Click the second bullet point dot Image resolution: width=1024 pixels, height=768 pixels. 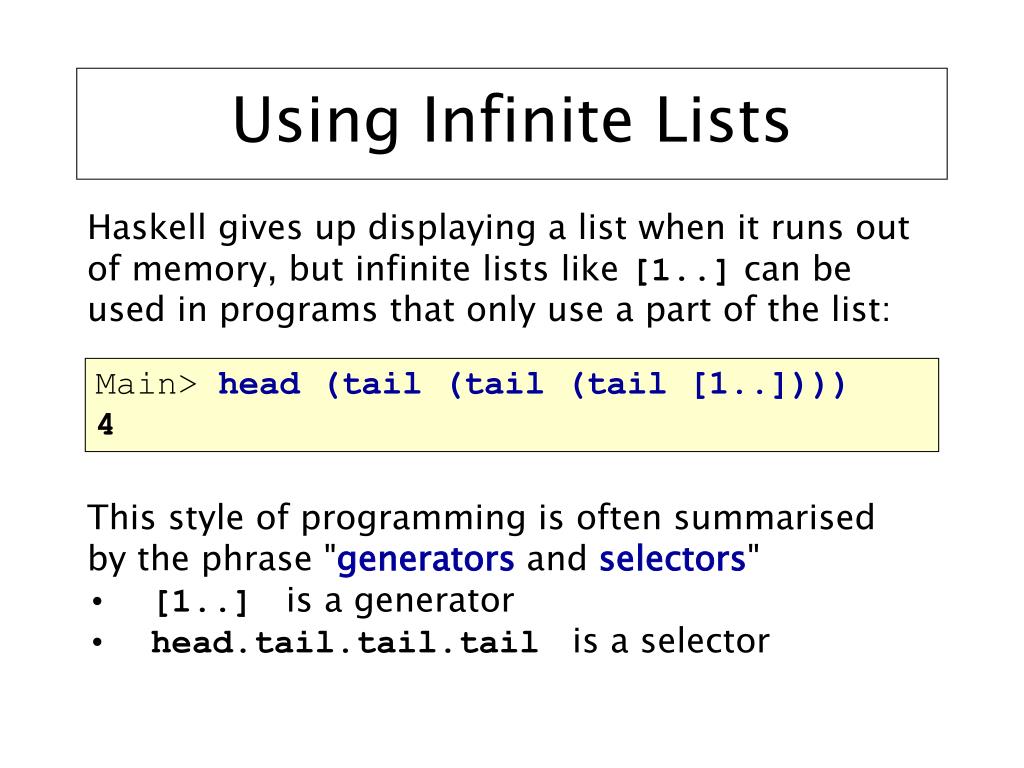coord(97,643)
